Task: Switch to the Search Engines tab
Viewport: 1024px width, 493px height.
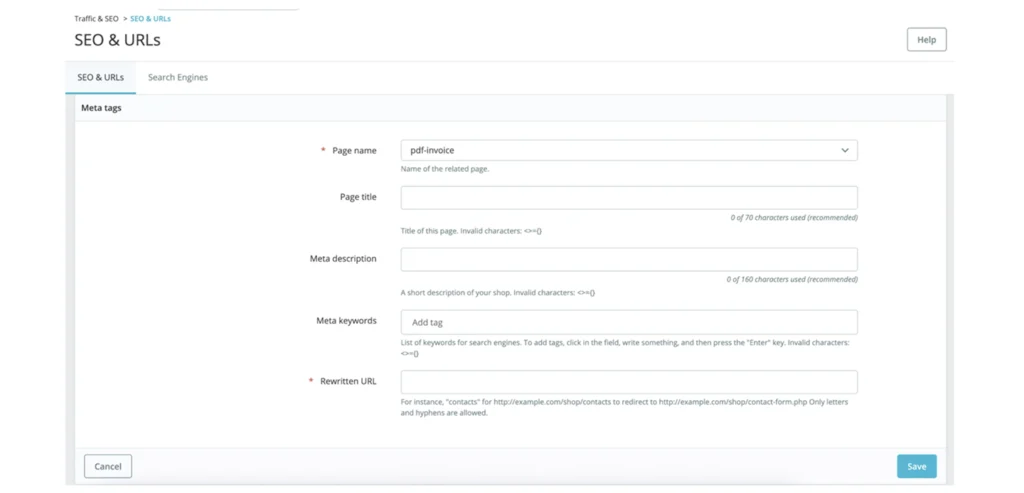Action: 178,77
